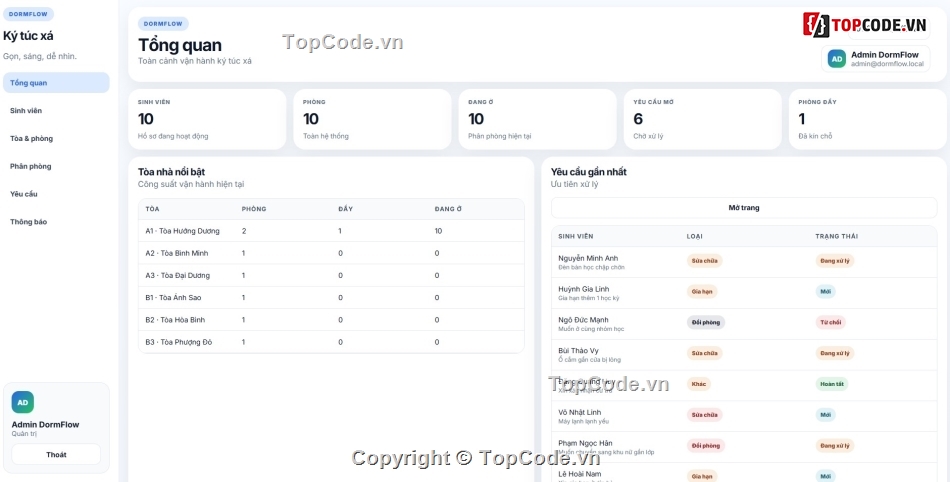Open the request from Ngô Đức Mạnh
Image resolution: width=950 pixels, height=482 pixels.
tap(744, 324)
